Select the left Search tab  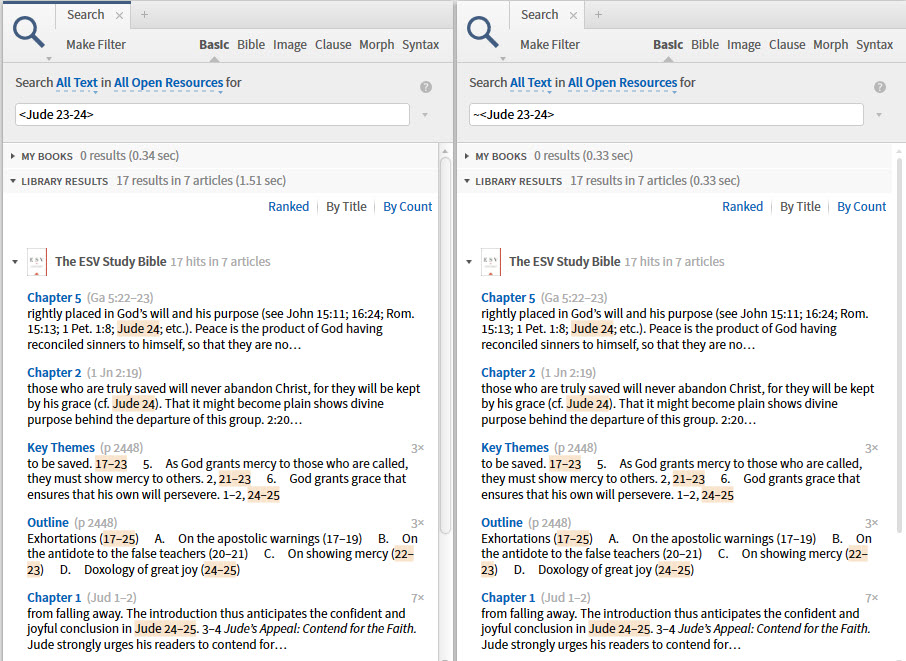coord(86,15)
